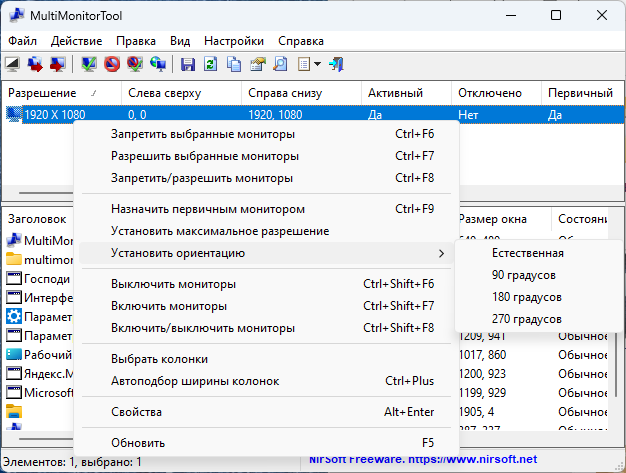The height and width of the screenshot is (473, 626).
Task: Select 270 градусов orientation
Action: [539, 319]
